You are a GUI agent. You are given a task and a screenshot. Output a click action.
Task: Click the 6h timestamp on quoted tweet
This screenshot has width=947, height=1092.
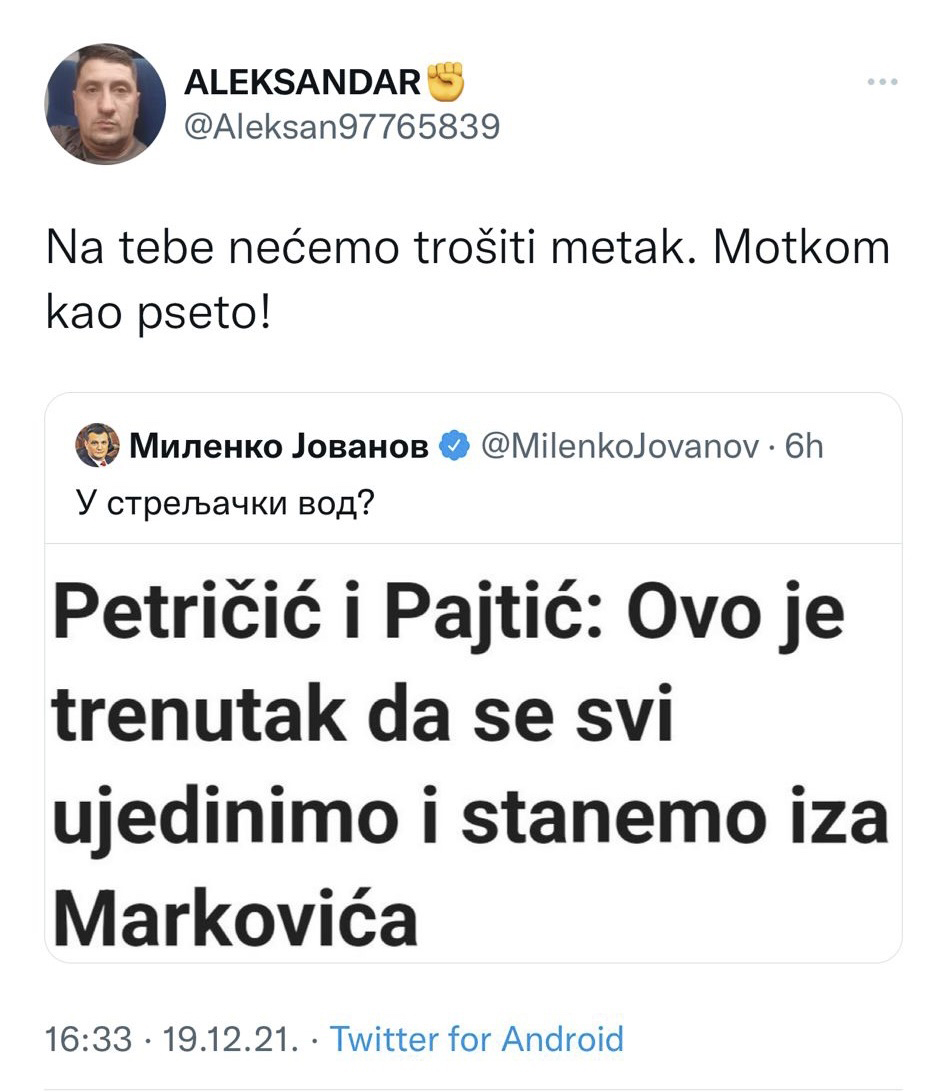tap(804, 446)
